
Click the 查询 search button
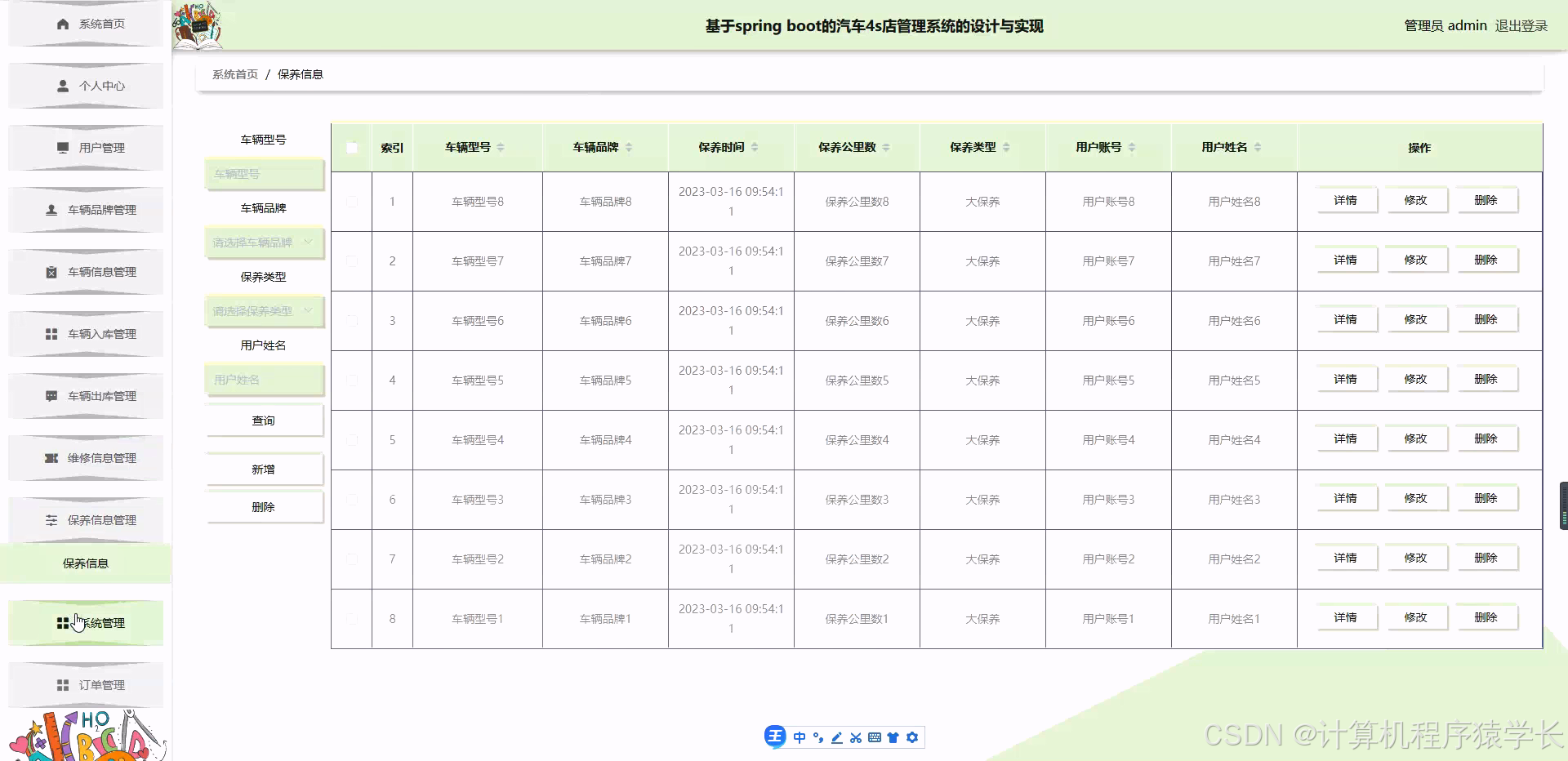tap(263, 421)
